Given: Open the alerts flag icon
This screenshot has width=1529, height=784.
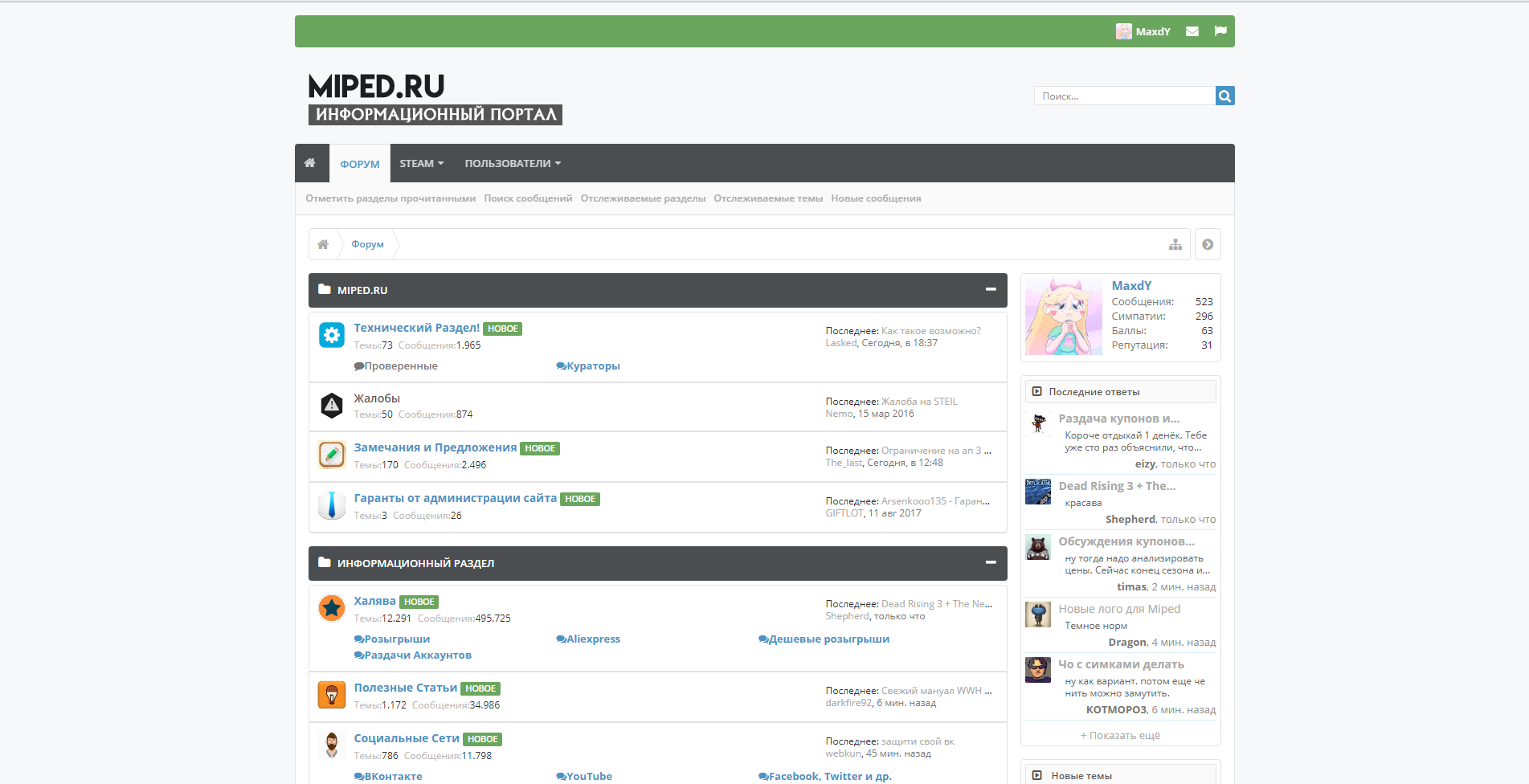Looking at the screenshot, I should tap(1220, 31).
